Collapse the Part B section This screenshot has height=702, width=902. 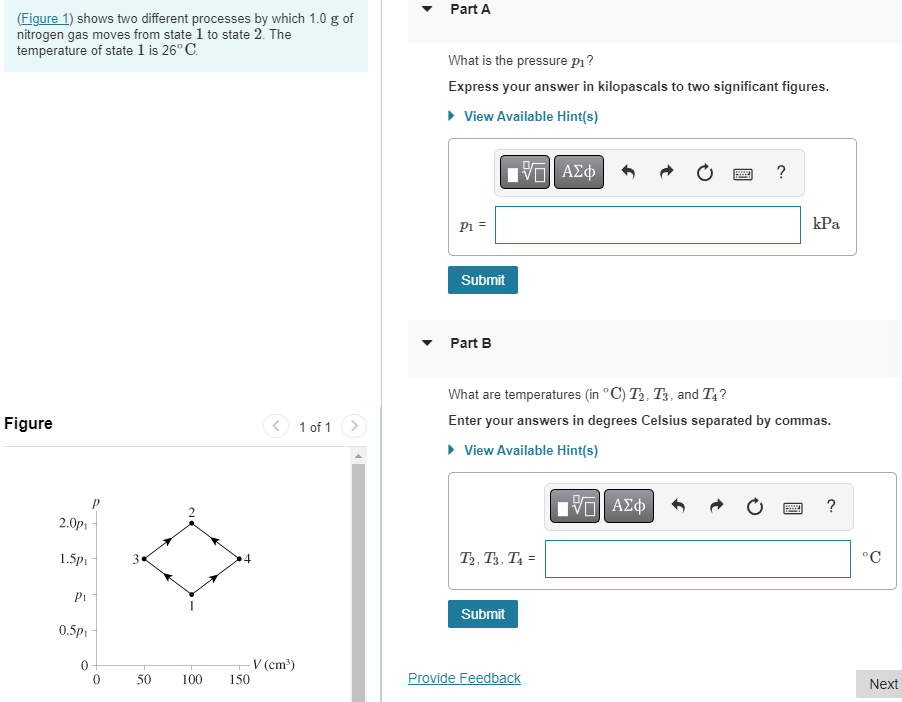point(427,343)
